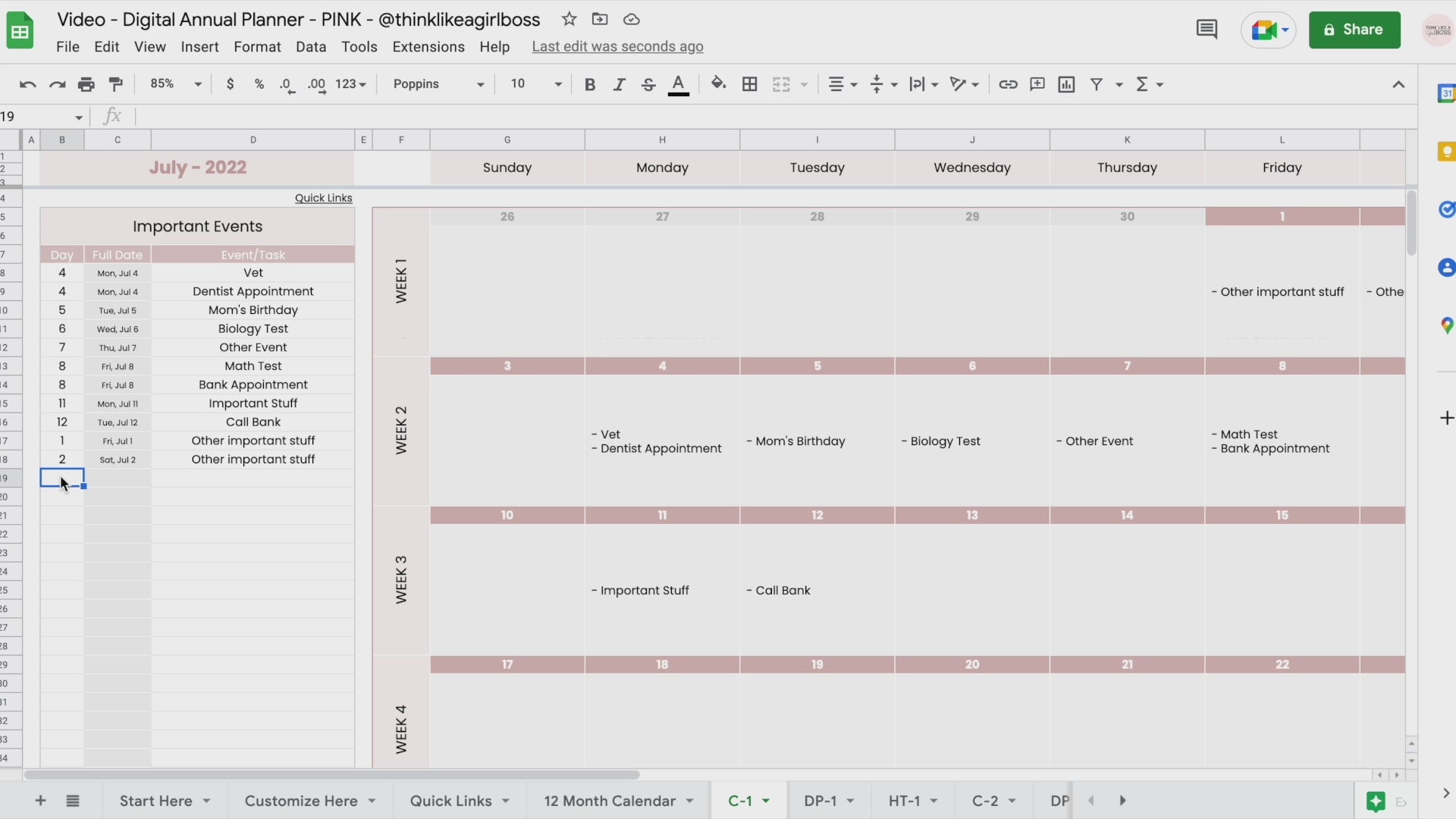This screenshot has width=1456, height=819.
Task: Expand the zoom level dropdown
Action: click(x=174, y=84)
